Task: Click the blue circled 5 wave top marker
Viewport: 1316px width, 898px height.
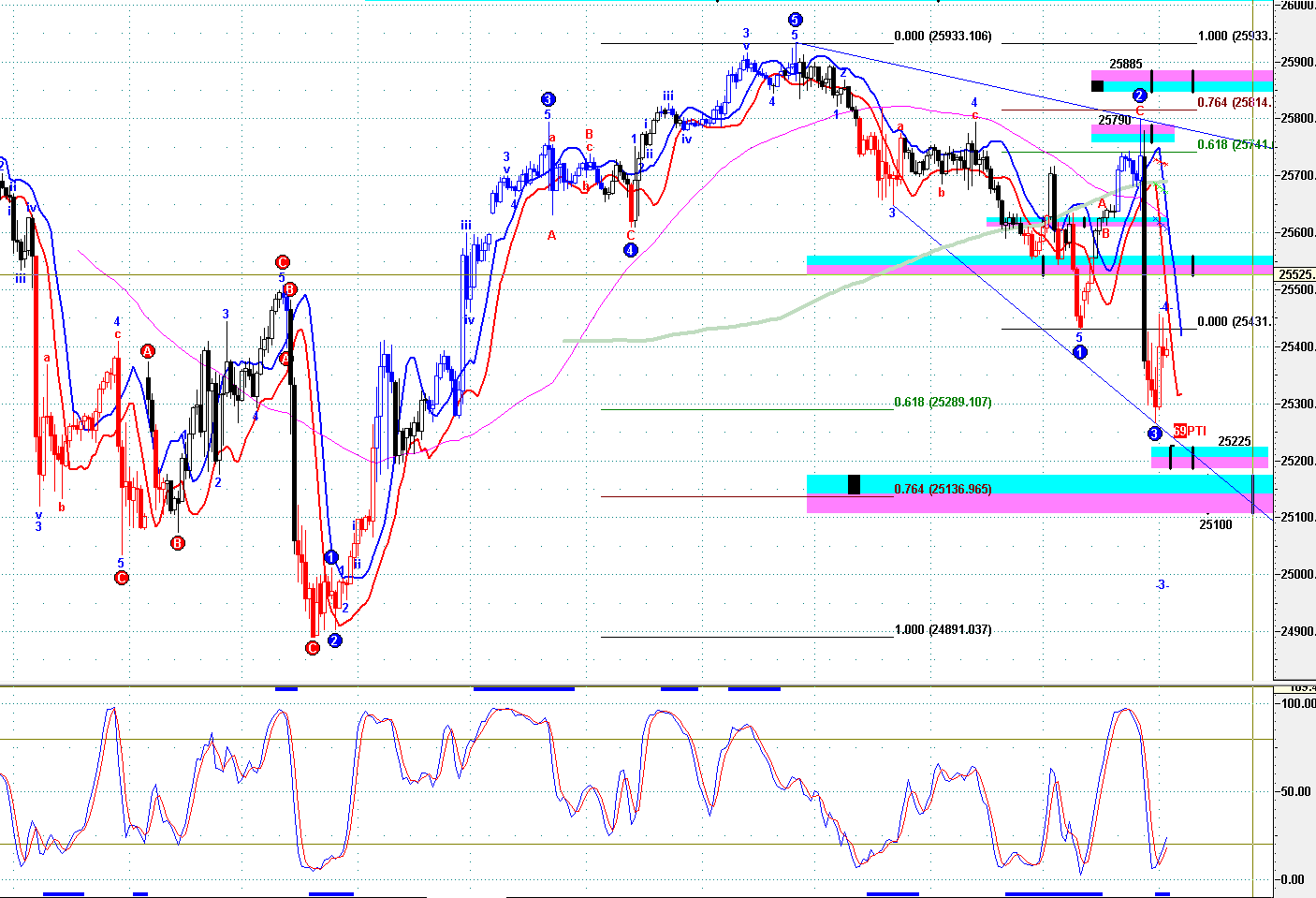Action: click(x=795, y=20)
